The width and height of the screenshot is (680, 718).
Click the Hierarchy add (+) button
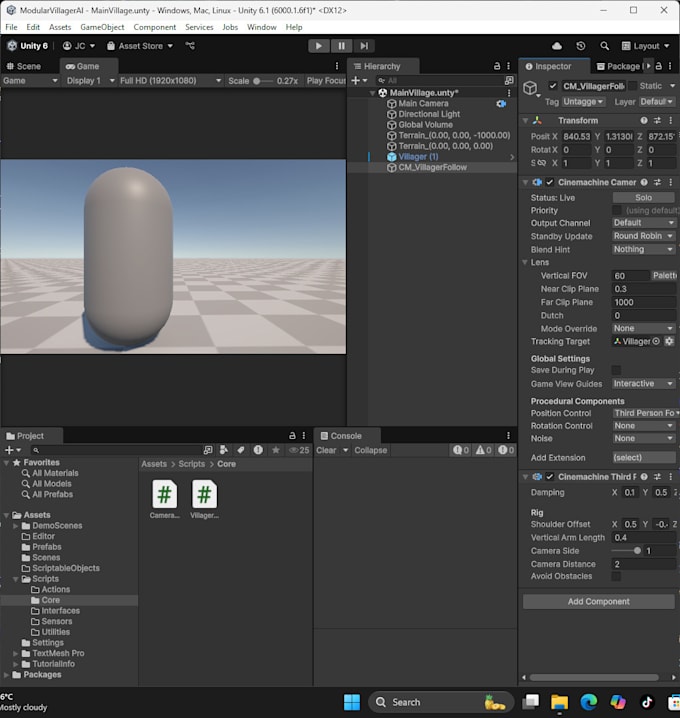pyautogui.click(x=359, y=81)
